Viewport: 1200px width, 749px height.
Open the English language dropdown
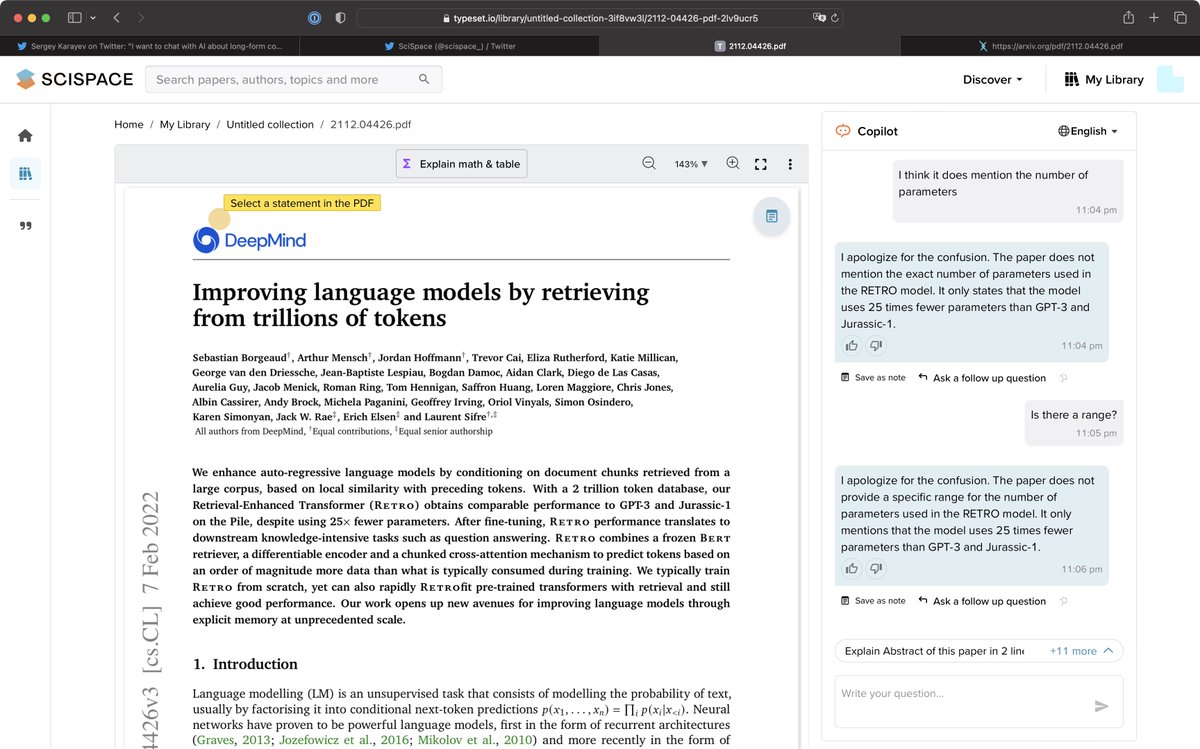pyautogui.click(x=1088, y=131)
